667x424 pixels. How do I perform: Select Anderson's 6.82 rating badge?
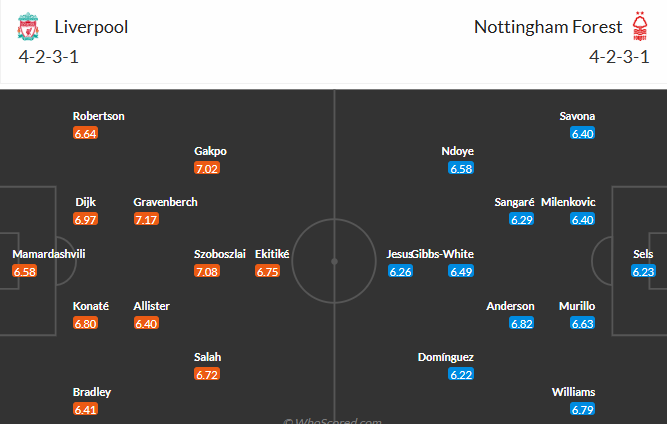(522, 323)
